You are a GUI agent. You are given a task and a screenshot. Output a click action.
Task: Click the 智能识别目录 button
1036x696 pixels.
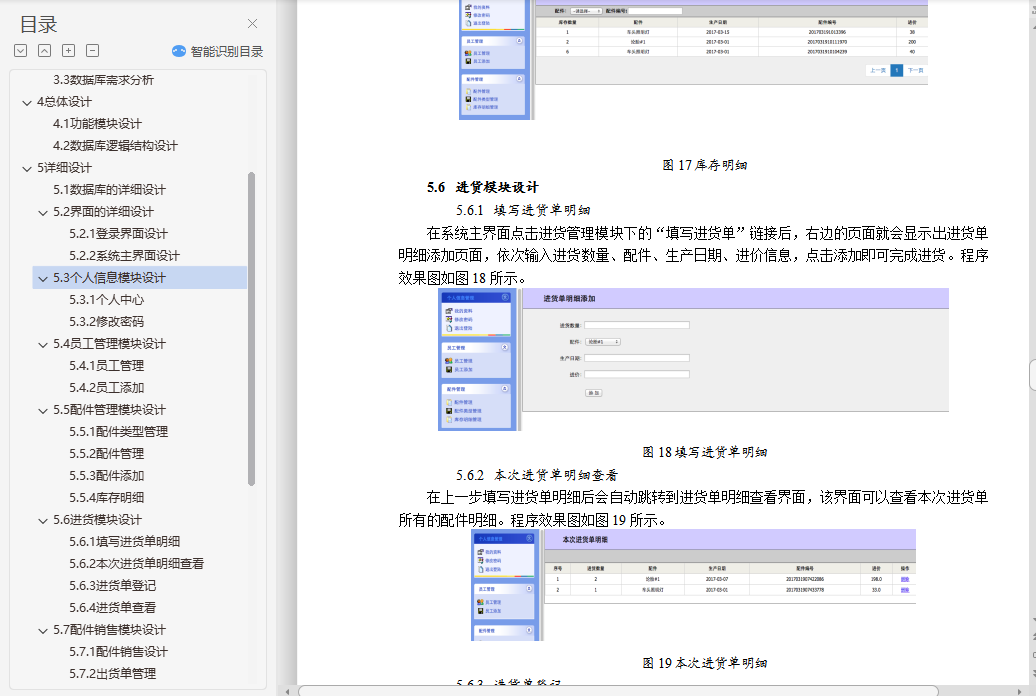point(217,52)
